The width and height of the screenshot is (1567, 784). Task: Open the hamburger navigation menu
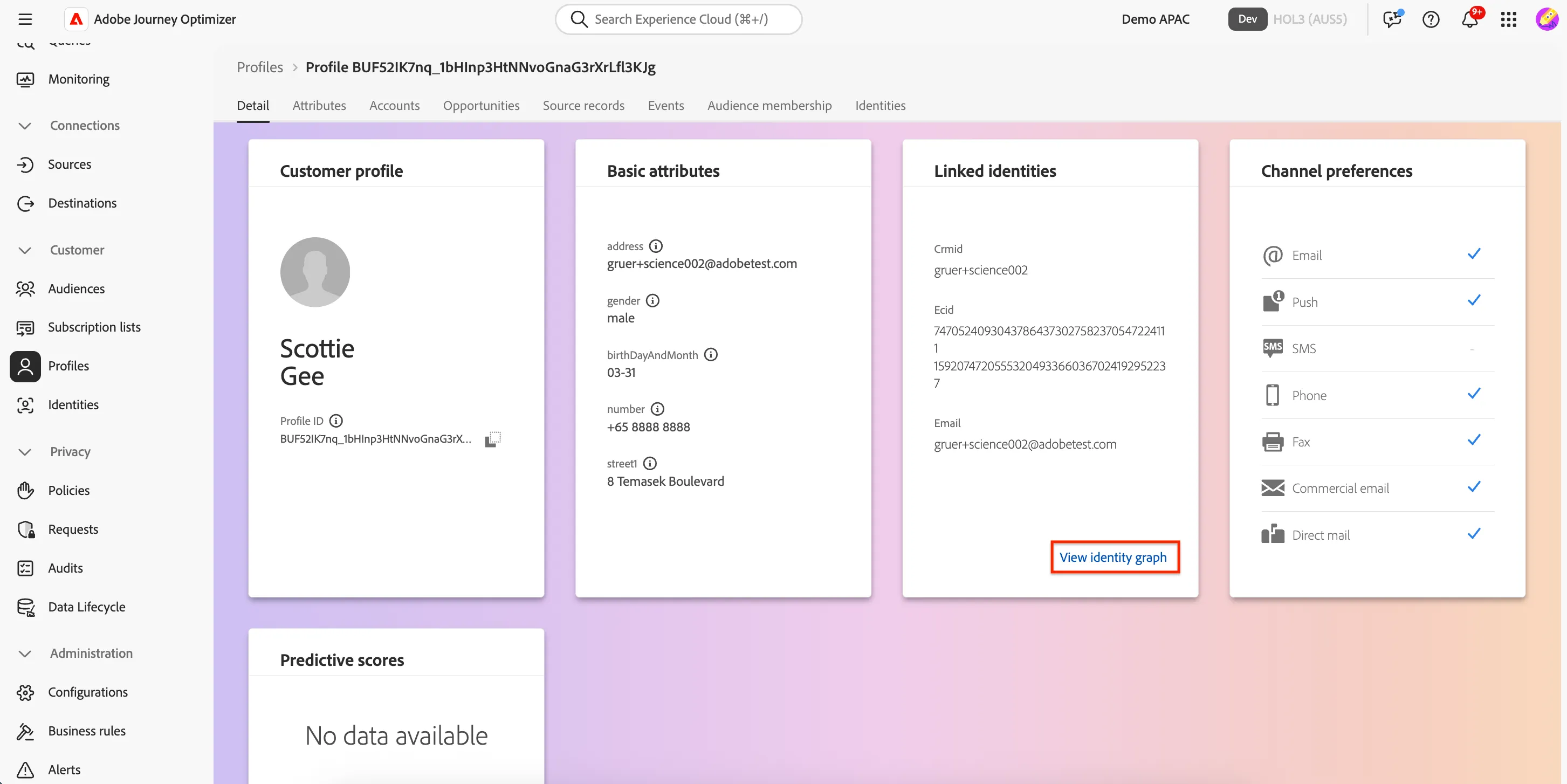pyautogui.click(x=25, y=19)
